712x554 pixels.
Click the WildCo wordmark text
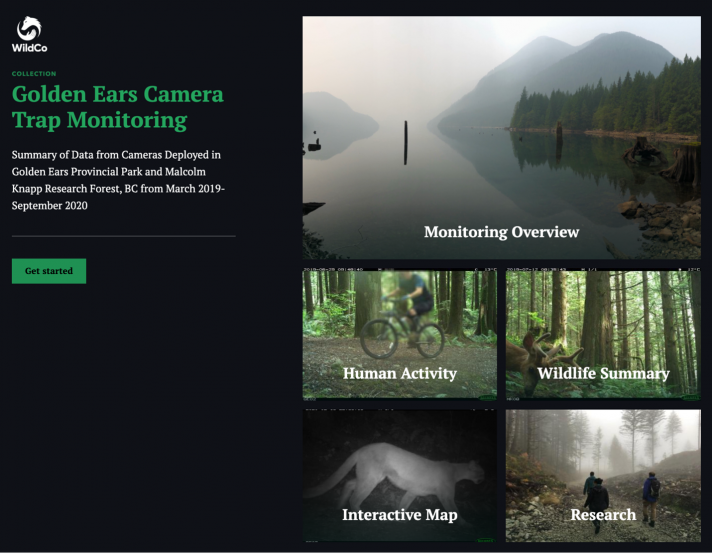(x=30, y=48)
